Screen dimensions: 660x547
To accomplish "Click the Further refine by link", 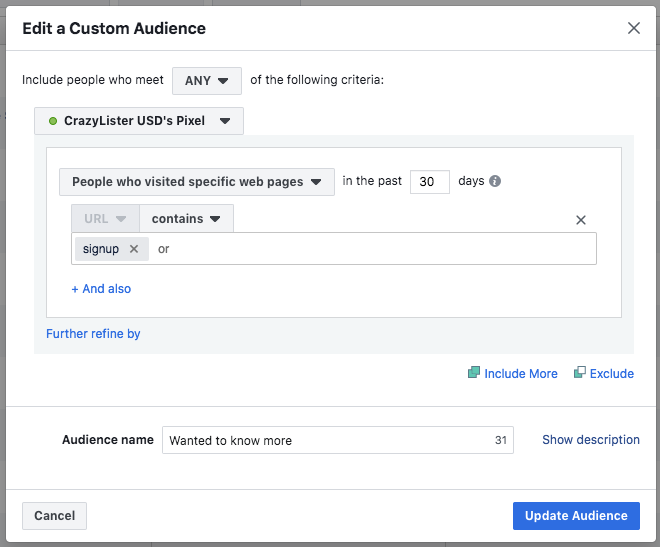I will pyautogui.click(x=93, y=334).
